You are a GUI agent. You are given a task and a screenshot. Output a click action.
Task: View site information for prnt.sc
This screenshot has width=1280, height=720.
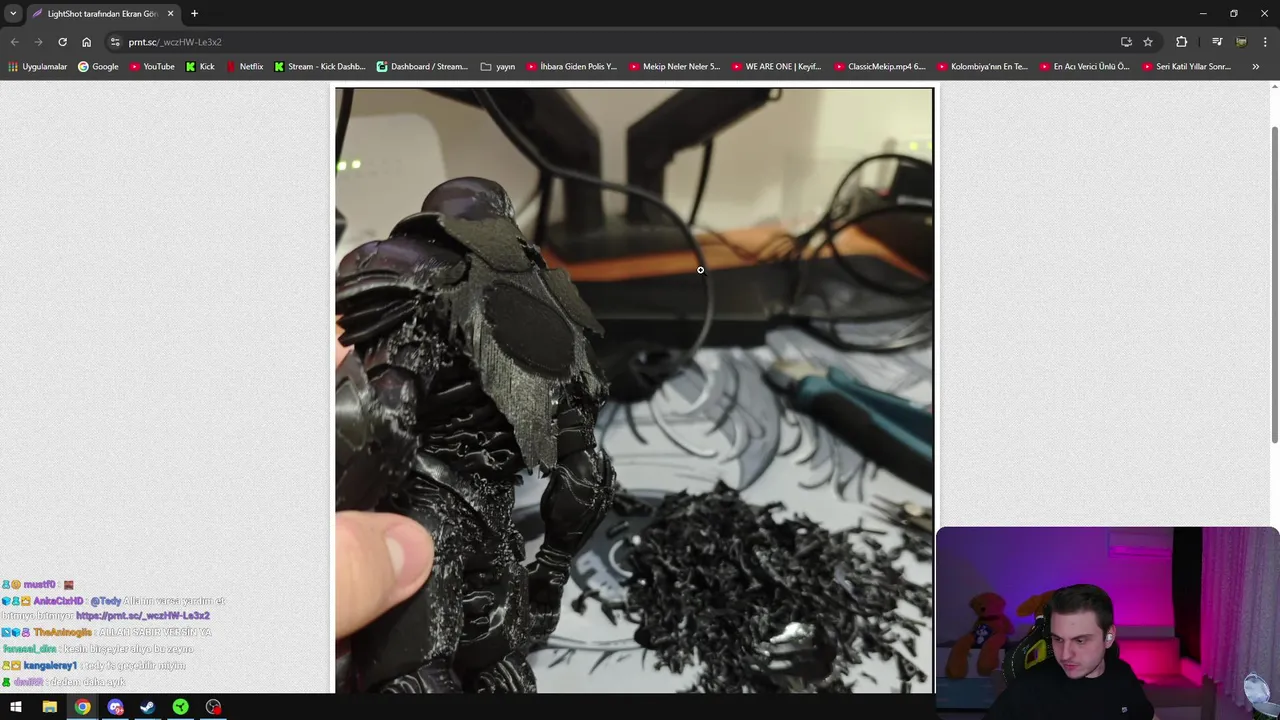pyautogui.click(x=115, y=42)
